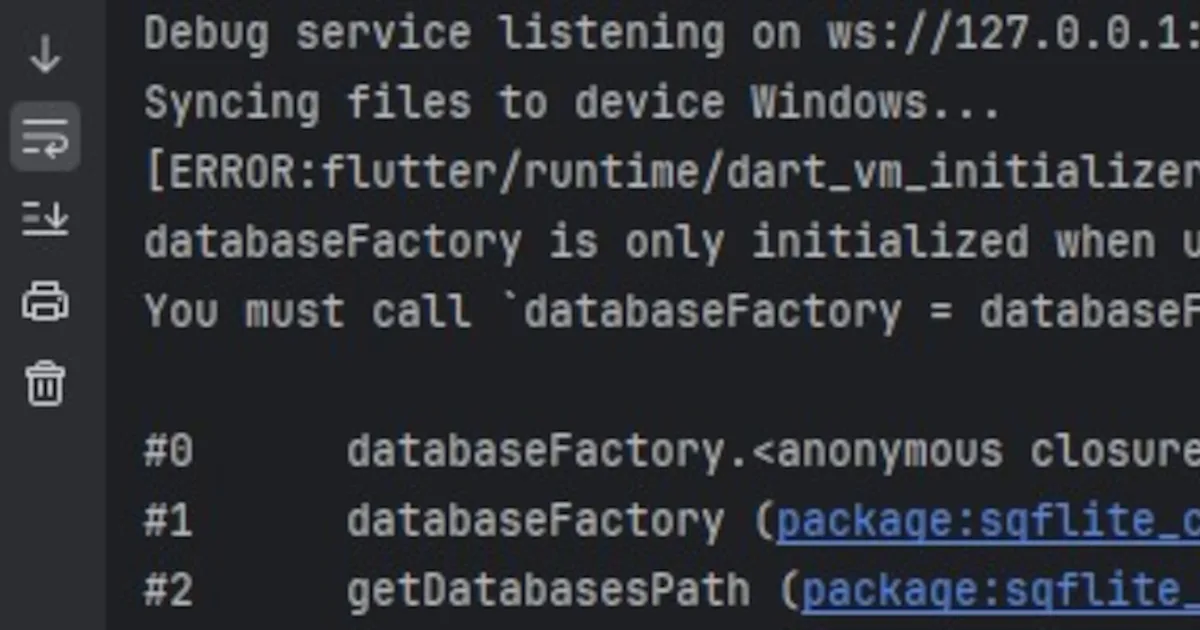Open the package:sqflite link in frame #2

coord(1001,591)
